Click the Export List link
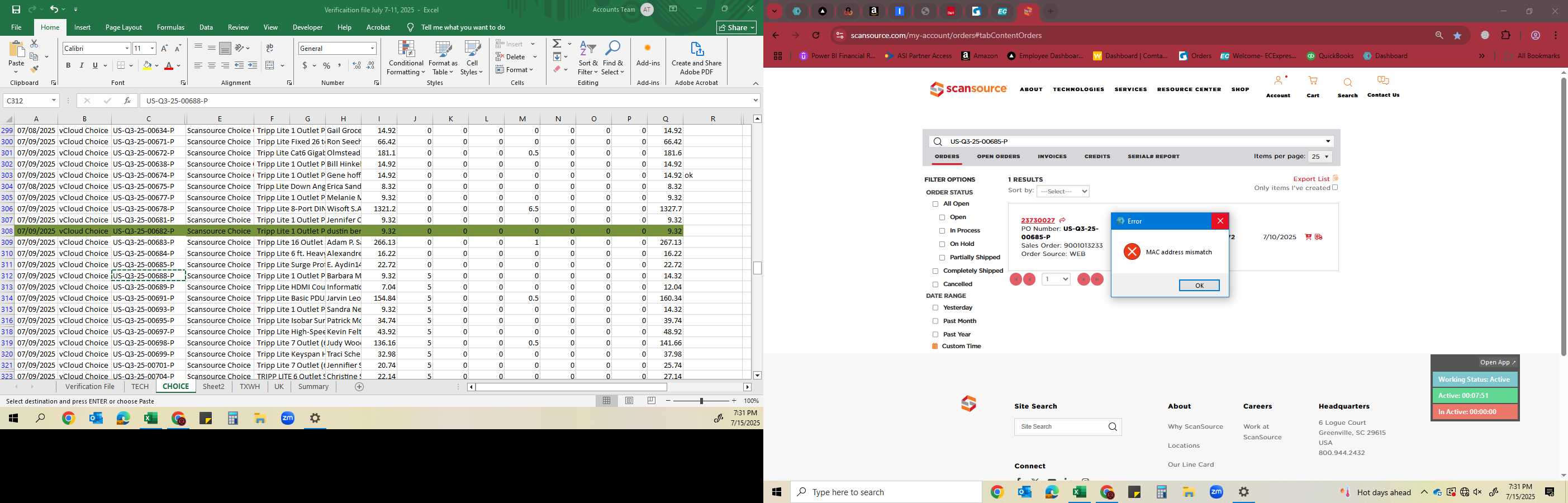Image resolution: width=1568 pixels, height=503 pixels. point(1311,179)
